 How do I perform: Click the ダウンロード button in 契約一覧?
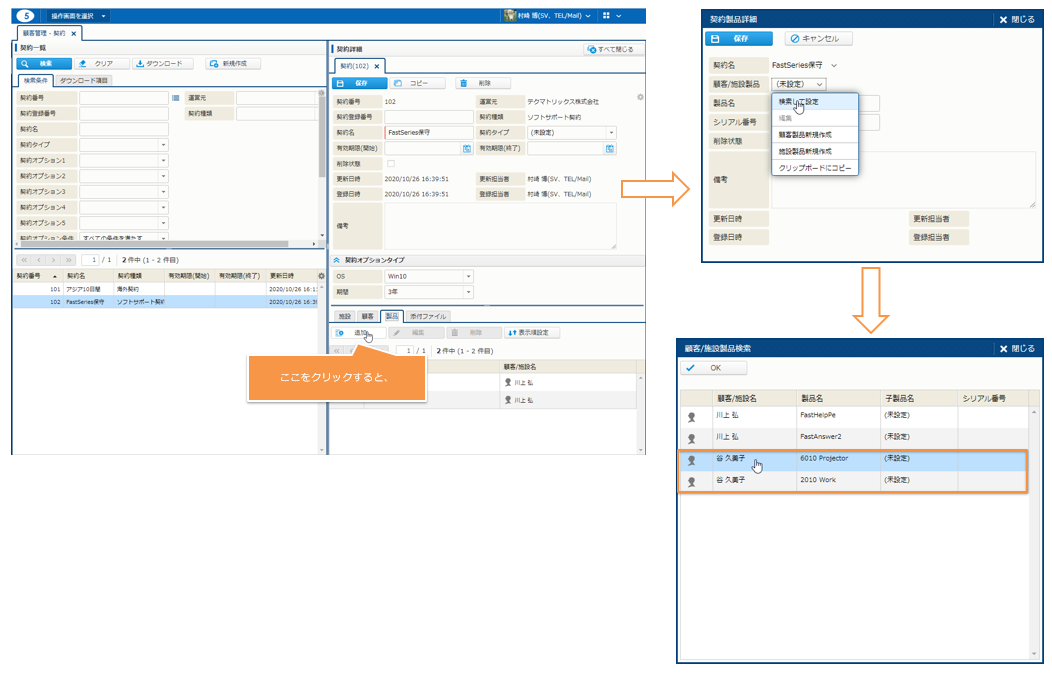point(164,63)
